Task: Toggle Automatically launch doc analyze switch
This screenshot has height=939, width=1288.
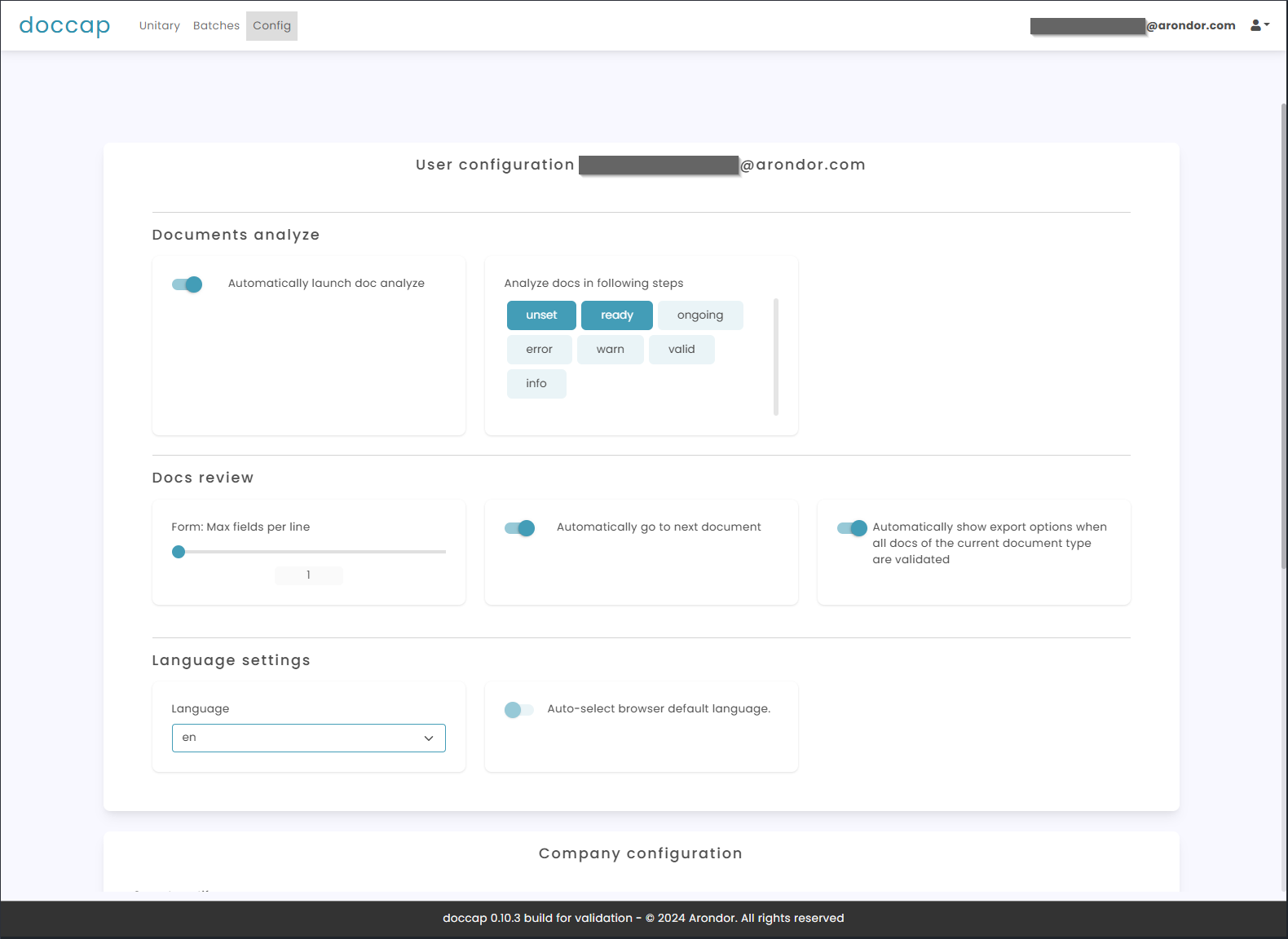Action: click(187, 284)
